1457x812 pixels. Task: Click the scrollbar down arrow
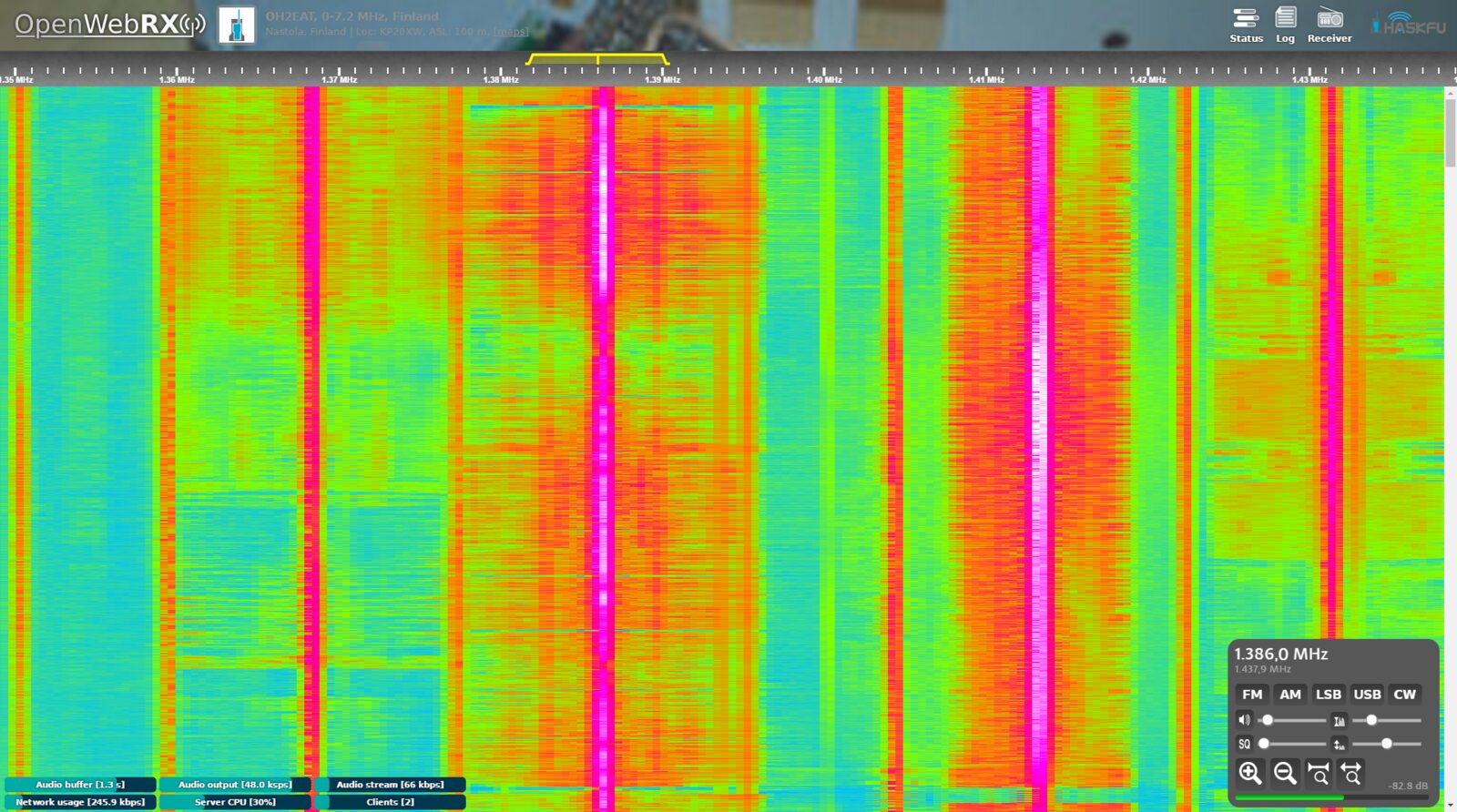click(x=1450, y=806)
